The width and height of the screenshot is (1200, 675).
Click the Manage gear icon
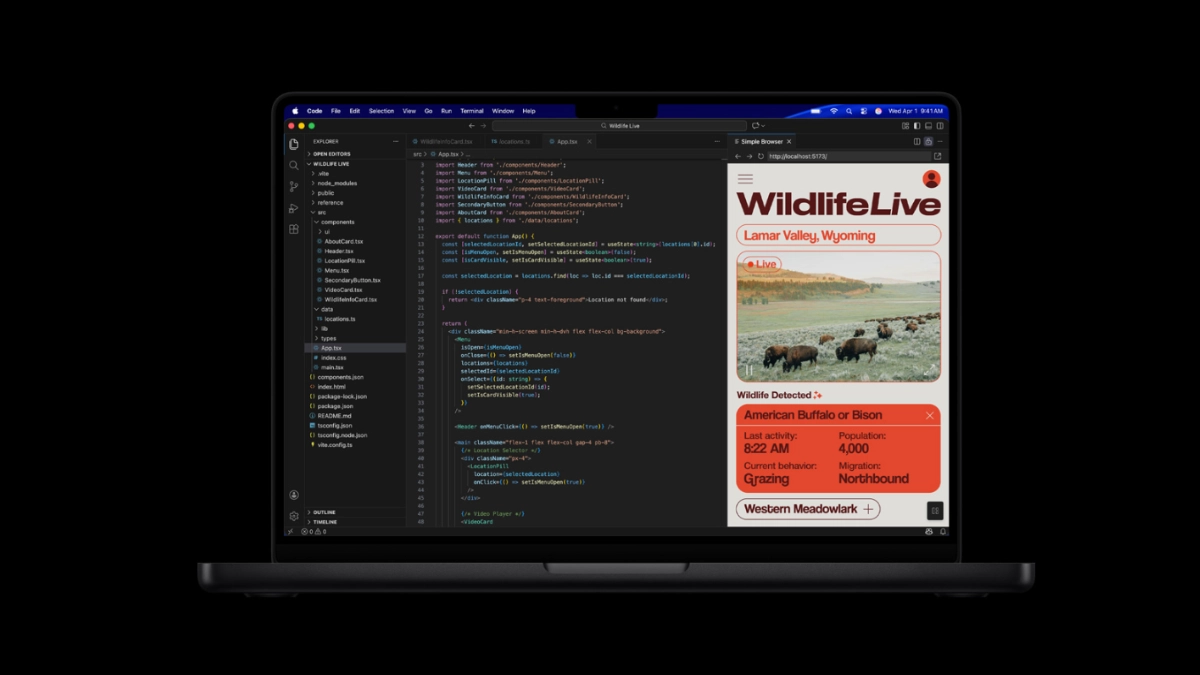pyautogui.click(x=294, y=516)
